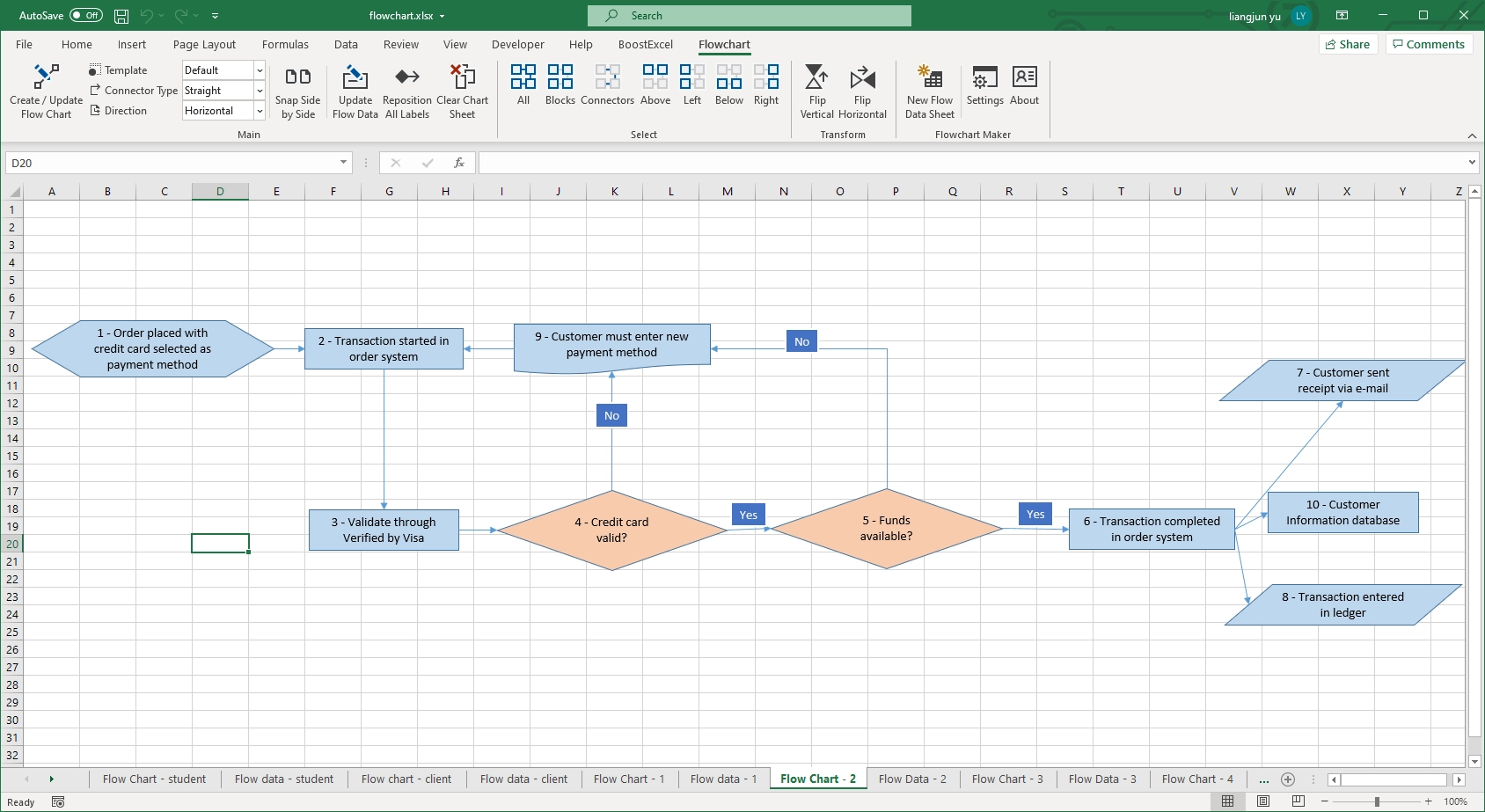Select the '4 - Credit card valid?' diamond

click(x=612, y=530)
